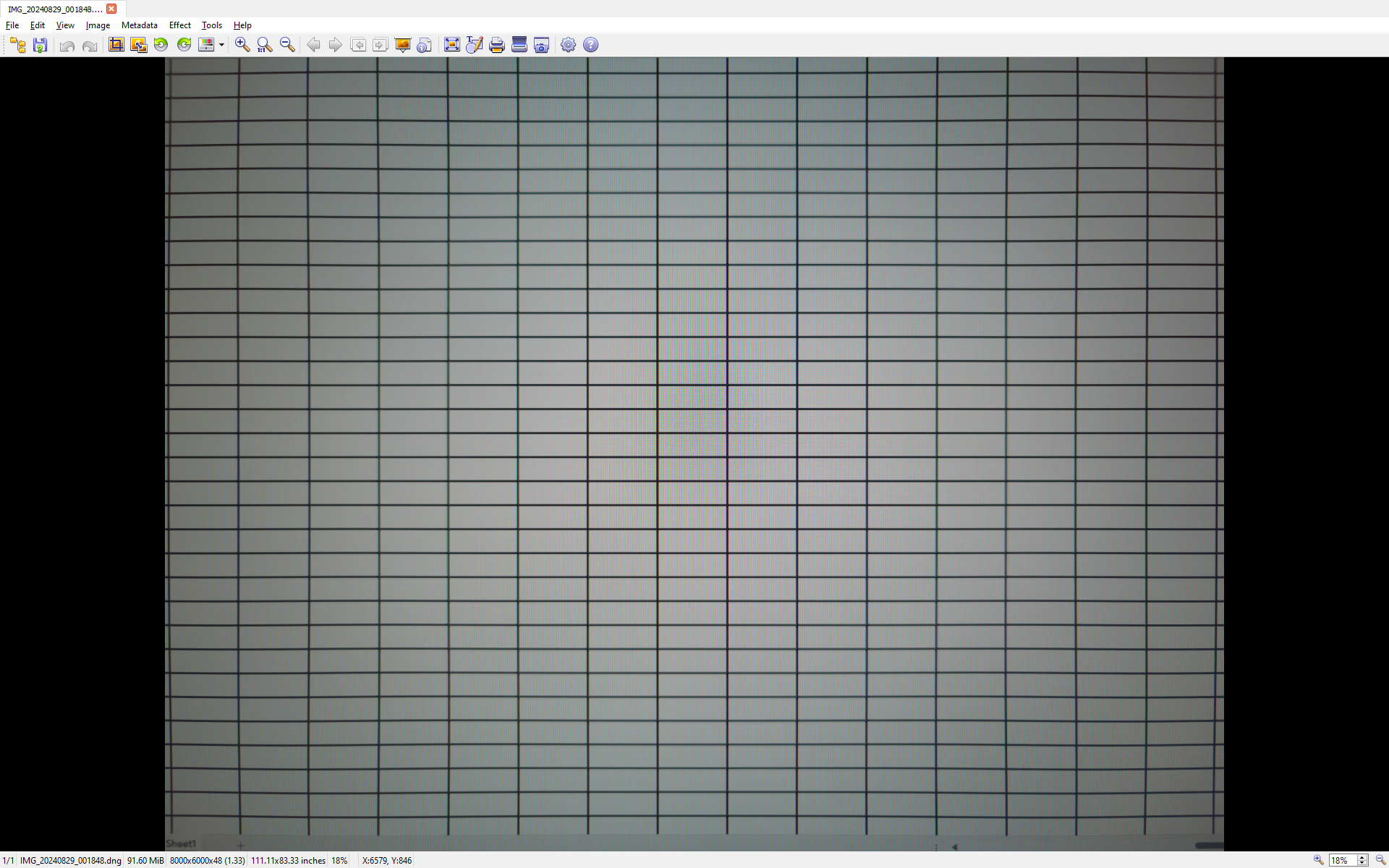Click the toolbar Zoom In magnifier
Image resolution: width=1389 pixels, height=868 pixels.
click(242, 45)
